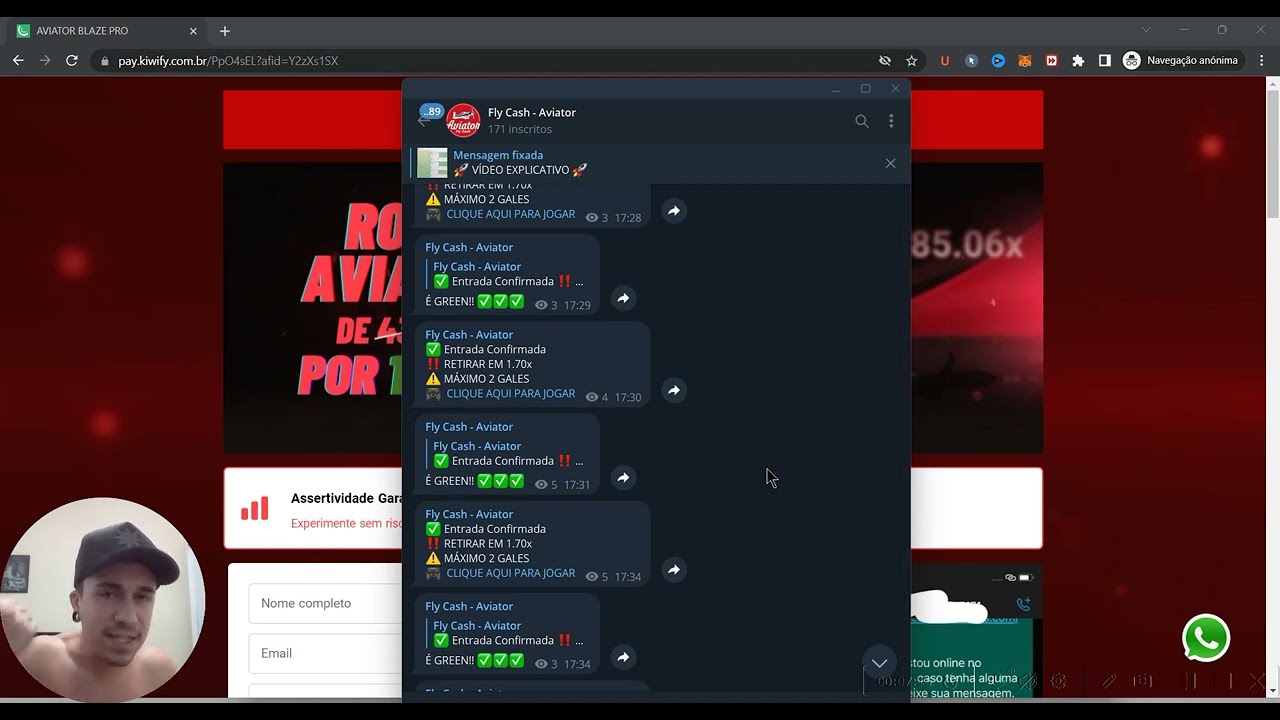Select the AVIATOR BLAZE PRO tab
1280x720 pixels.
pos(108,31)
